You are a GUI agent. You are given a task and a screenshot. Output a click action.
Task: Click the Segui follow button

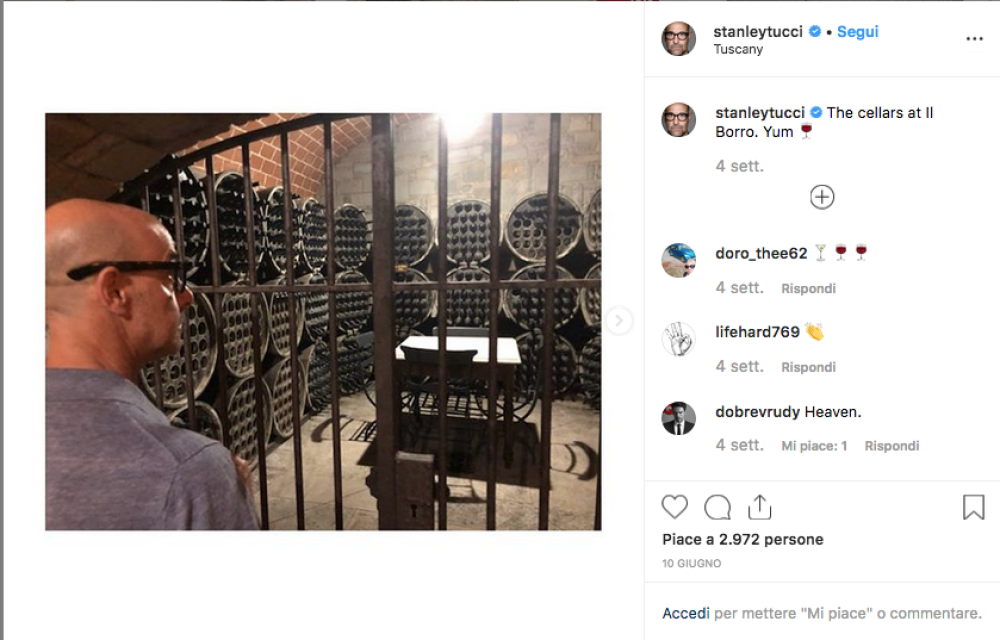[x=857, y=32]
